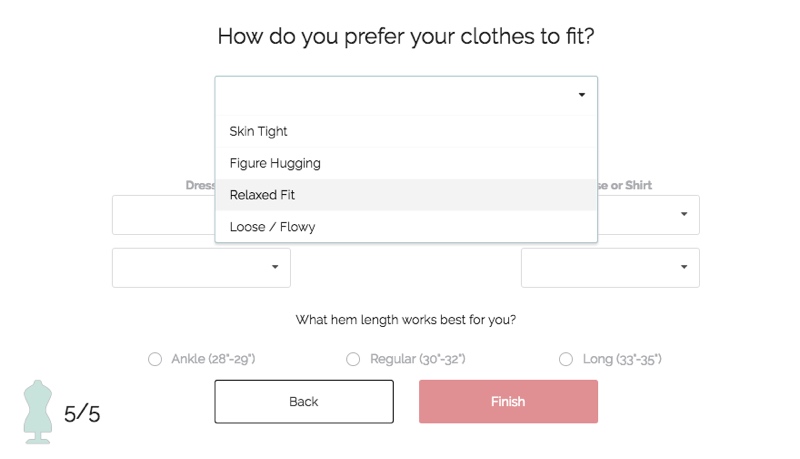Select the Long (33"-35") hem length

point(566,359)
